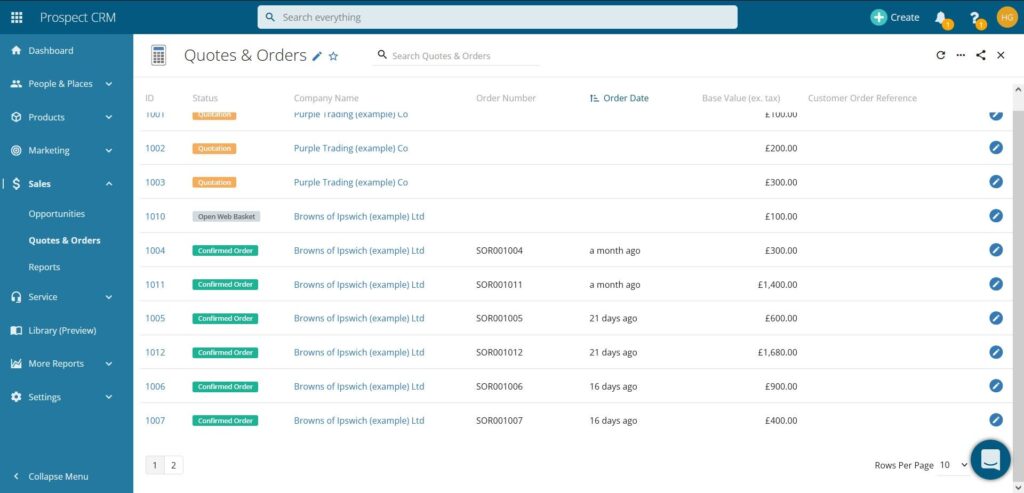Open the chat support bubble
This screenshot has height=493, width=1024.
pos(990,460)
